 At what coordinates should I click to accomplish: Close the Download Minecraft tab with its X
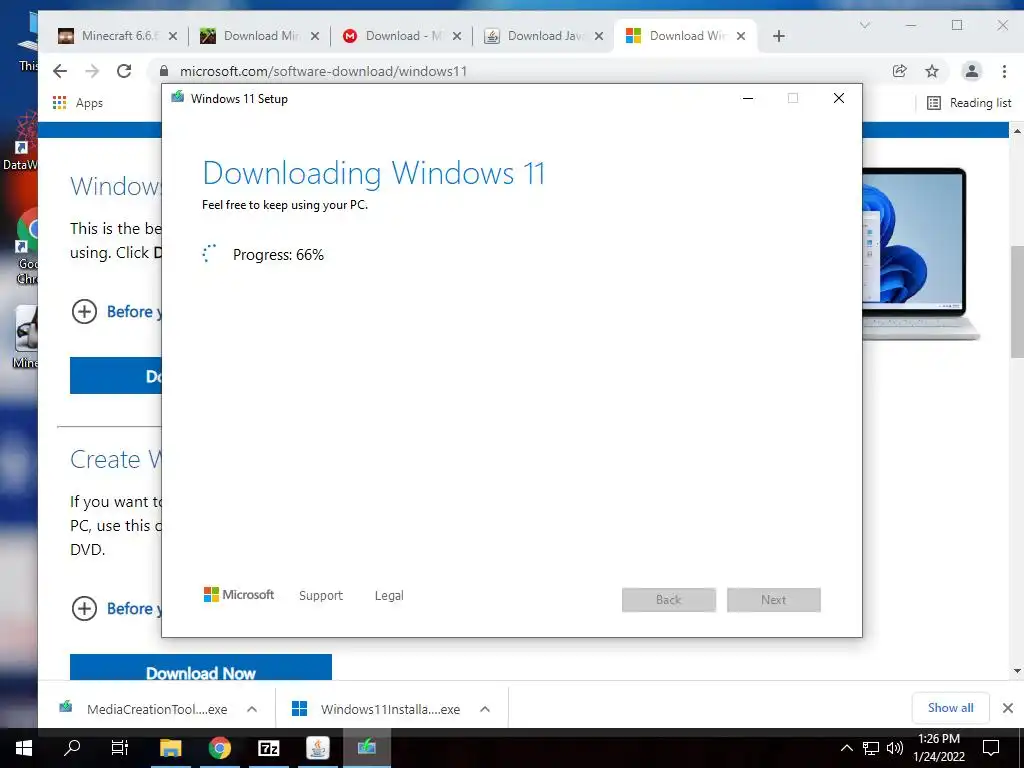[x=315, y=36]
